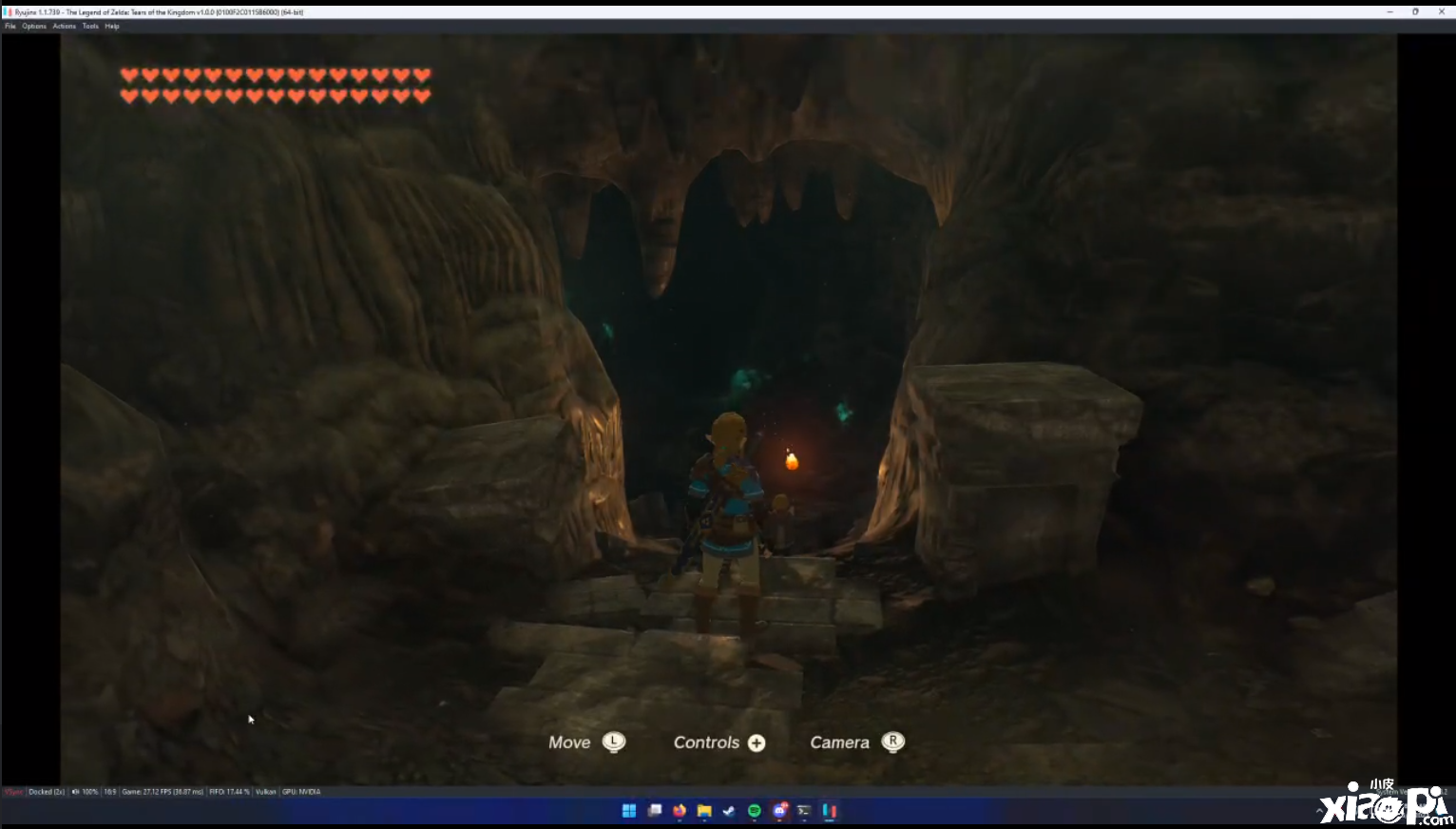This screenshot has height=829, width=1456.
Task: Open the Options menu
Action: (x=34, y=26)
